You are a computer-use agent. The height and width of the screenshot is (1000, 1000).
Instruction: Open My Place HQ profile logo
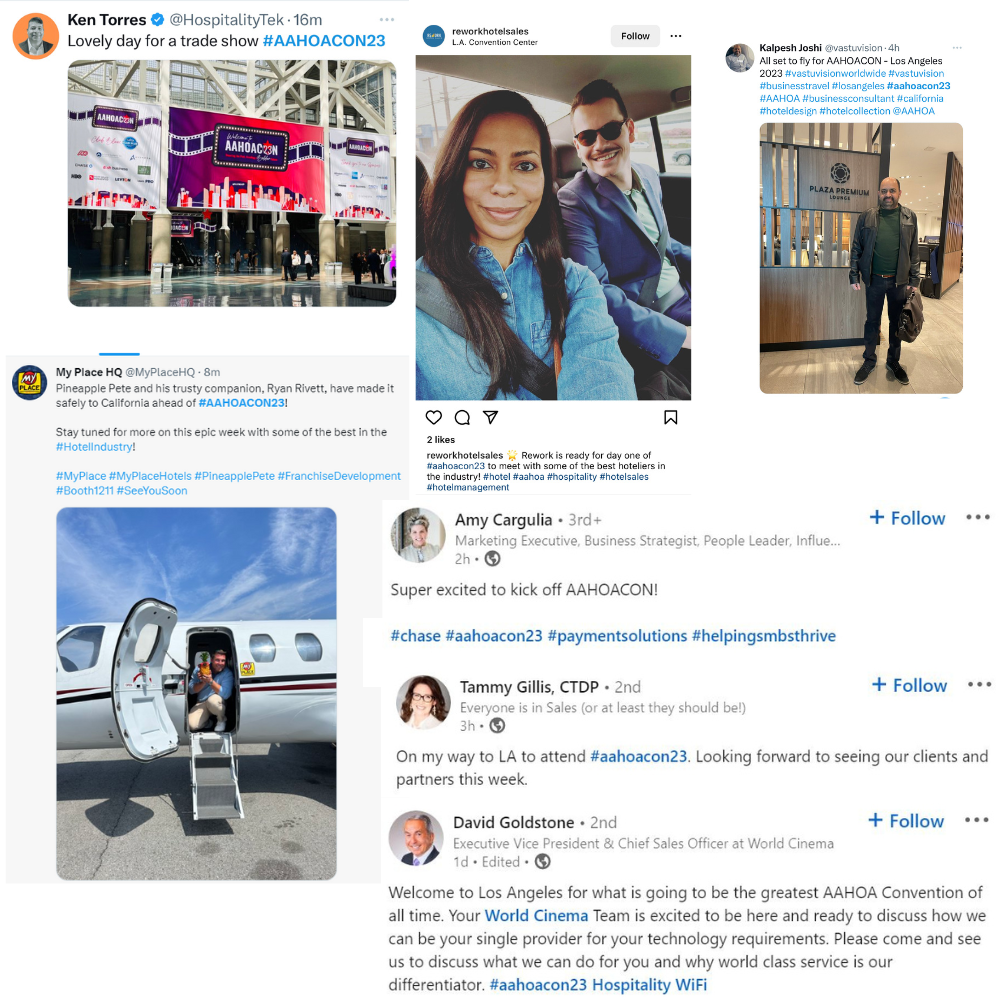tap(30, 383)
